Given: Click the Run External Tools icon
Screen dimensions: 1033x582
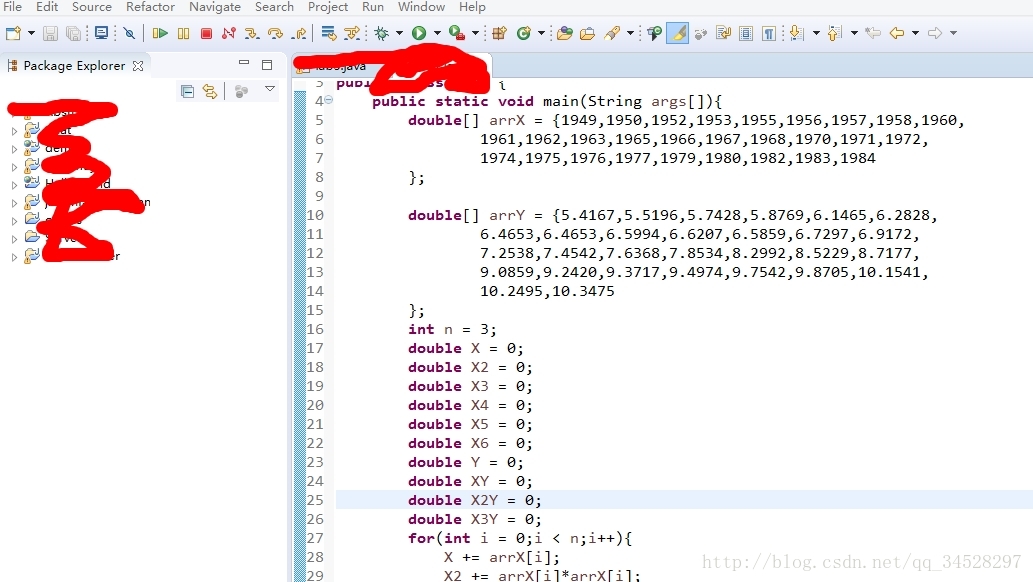Looking at the screenshot, I should tap(457, 33).
